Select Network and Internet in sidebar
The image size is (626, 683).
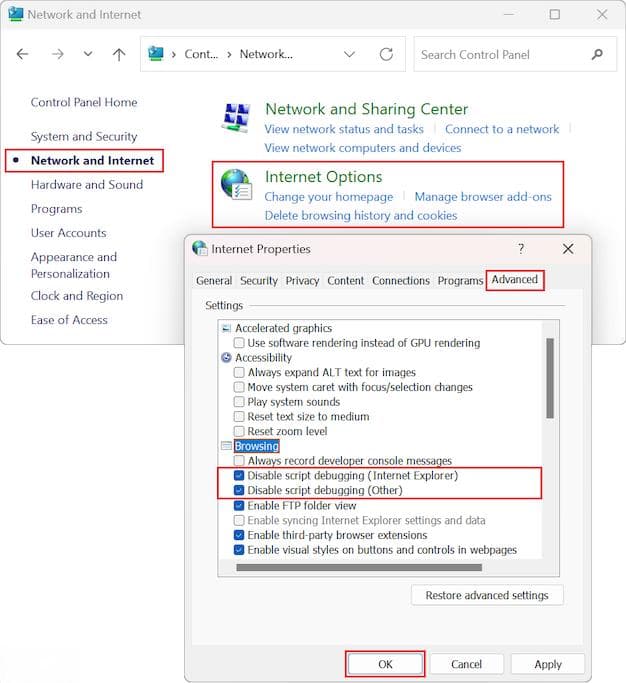click(92, 161)
